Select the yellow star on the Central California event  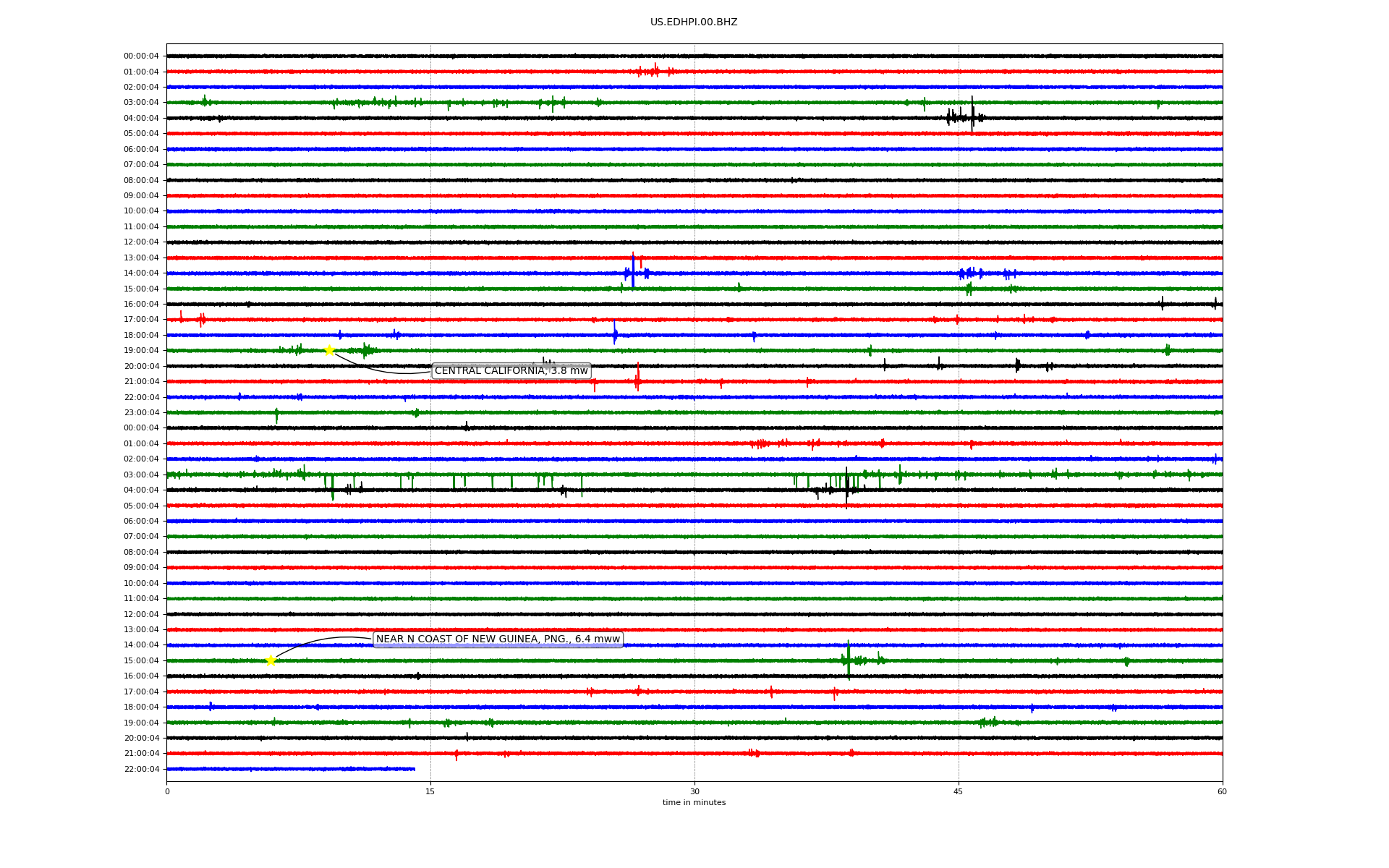pyautogui.click(x=329, y=351)
